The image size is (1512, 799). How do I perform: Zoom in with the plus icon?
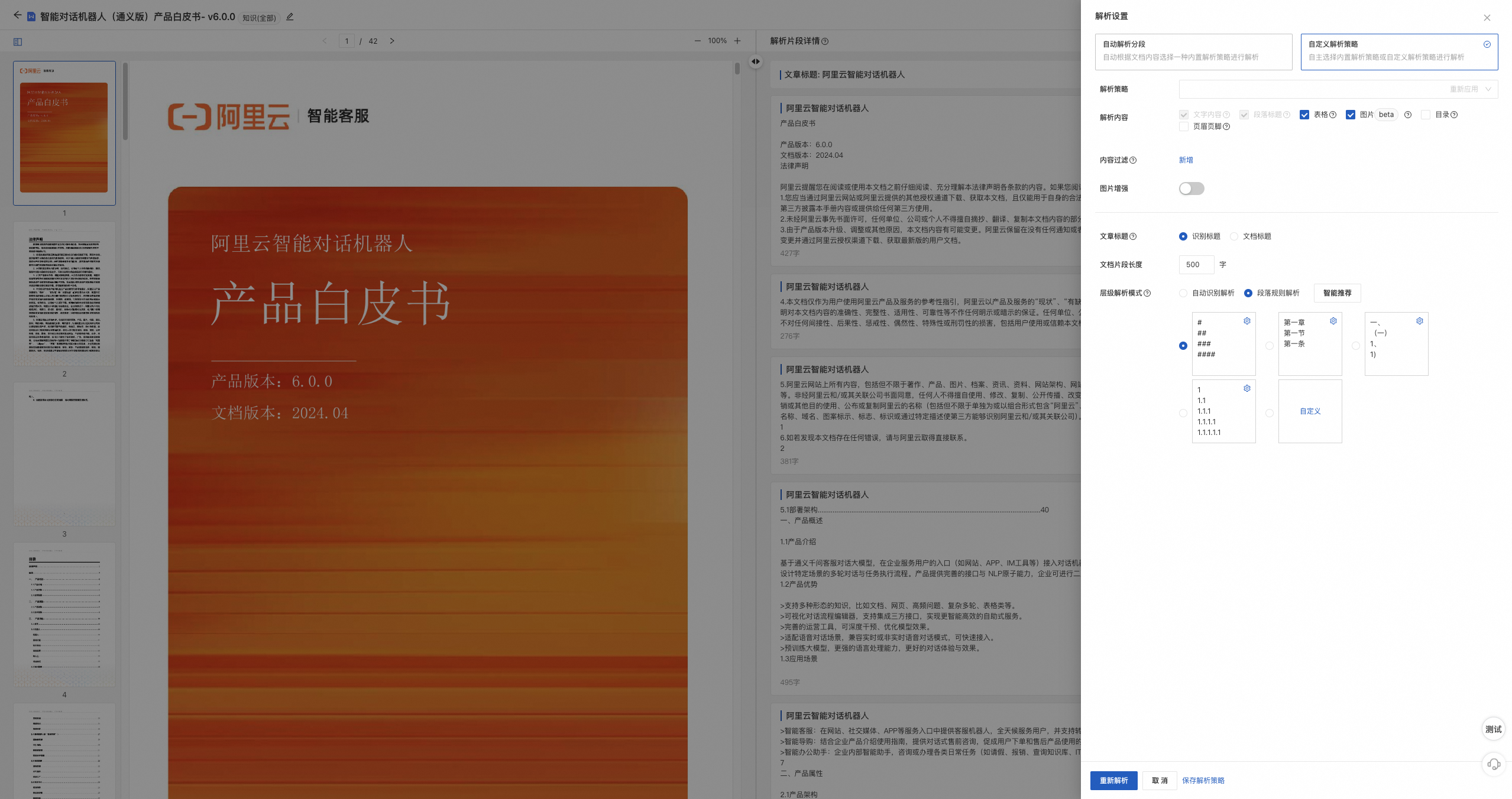point(737,41)
